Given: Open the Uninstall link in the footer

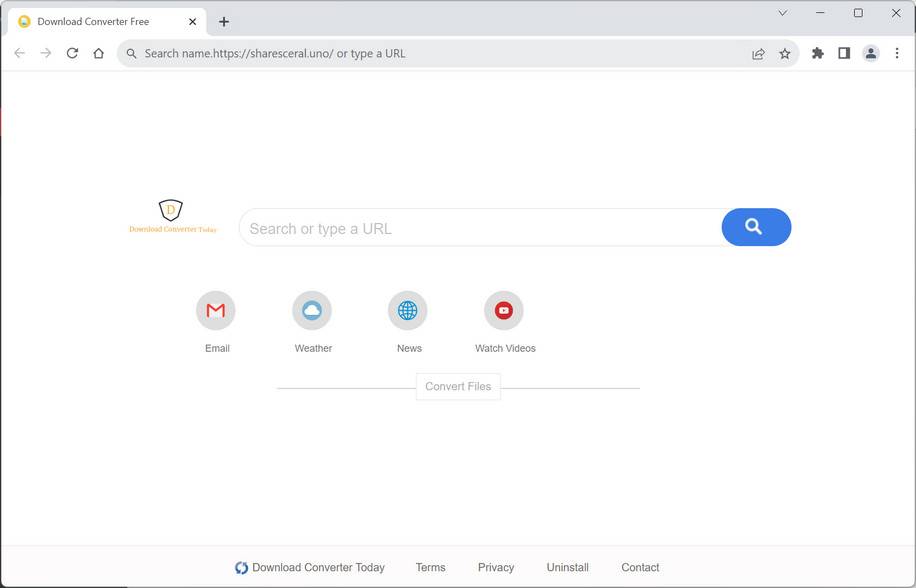Looking at the screenshot, I should 567,567.
